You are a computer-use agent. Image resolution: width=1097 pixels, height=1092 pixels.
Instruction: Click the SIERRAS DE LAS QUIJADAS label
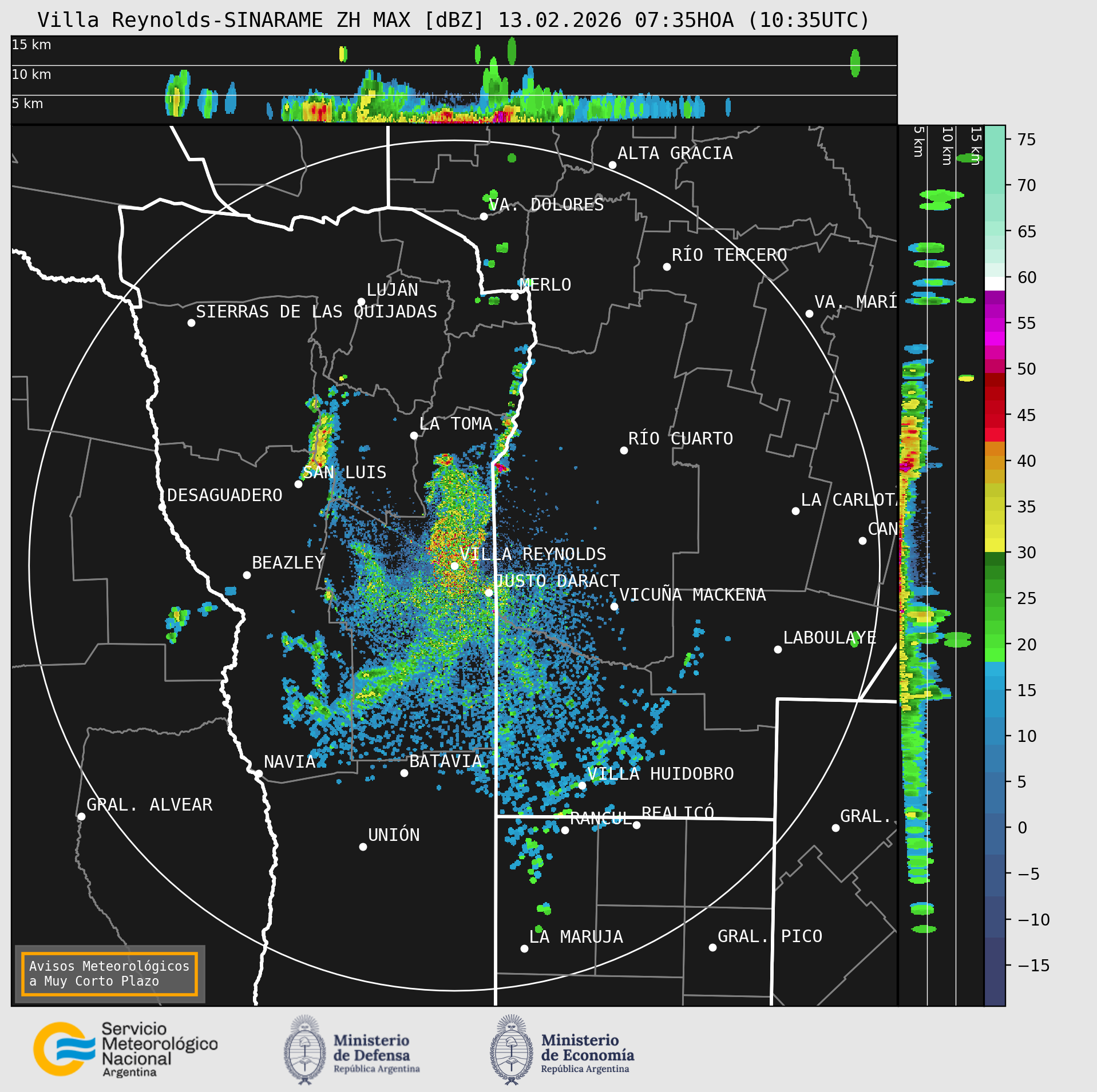pyautogui.click(x=316, y=312)
